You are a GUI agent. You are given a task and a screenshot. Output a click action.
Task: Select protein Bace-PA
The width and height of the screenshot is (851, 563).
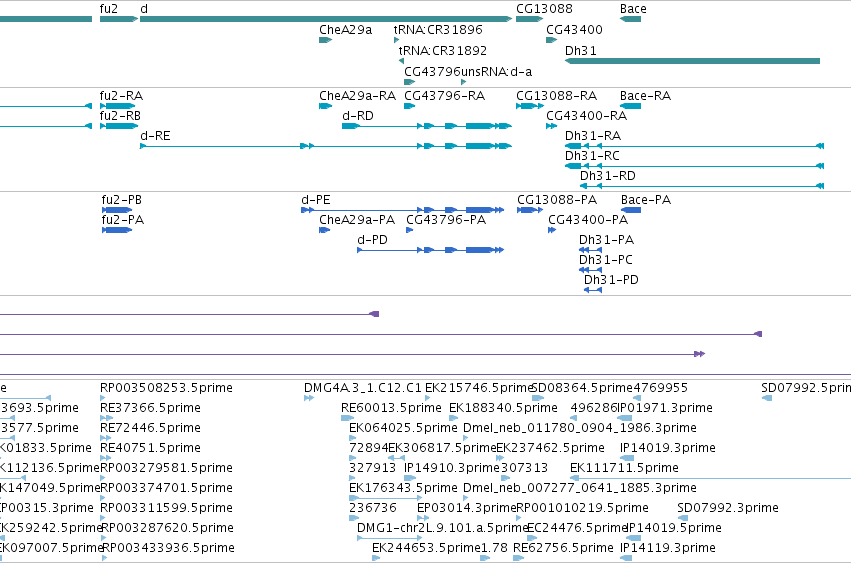coord(646,200)
